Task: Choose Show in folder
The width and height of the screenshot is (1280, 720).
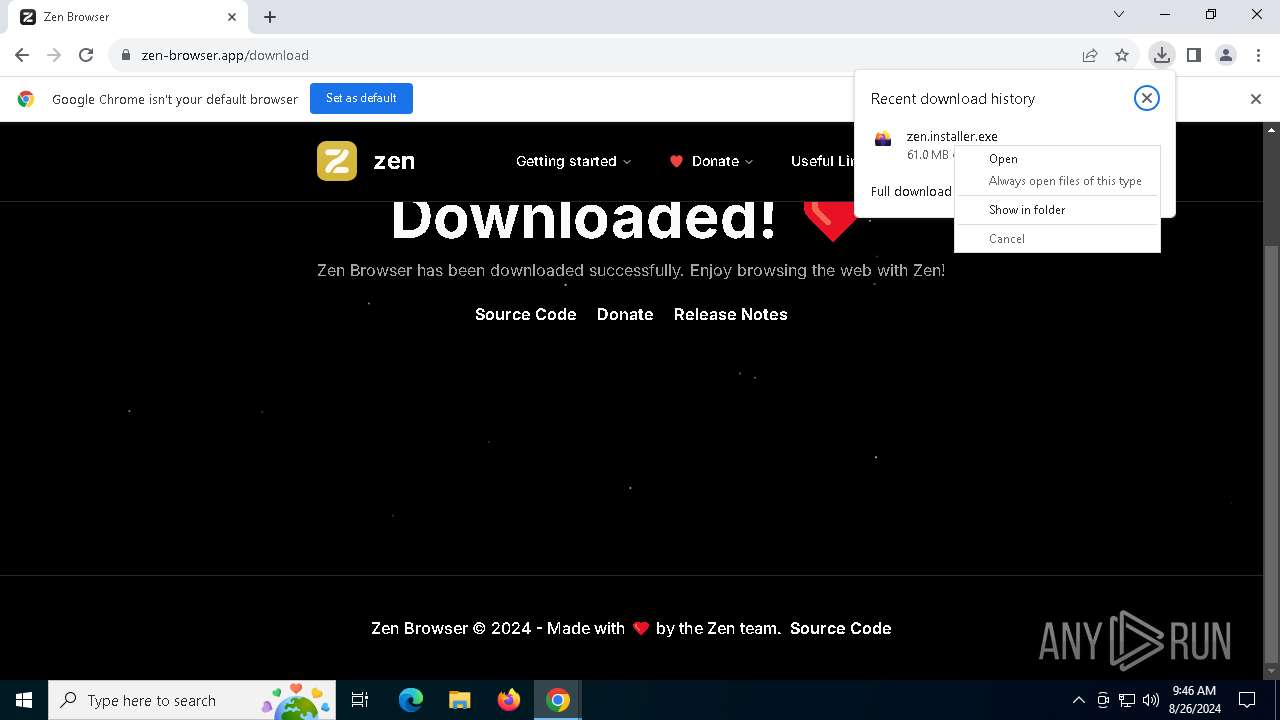Action: 1058,210
